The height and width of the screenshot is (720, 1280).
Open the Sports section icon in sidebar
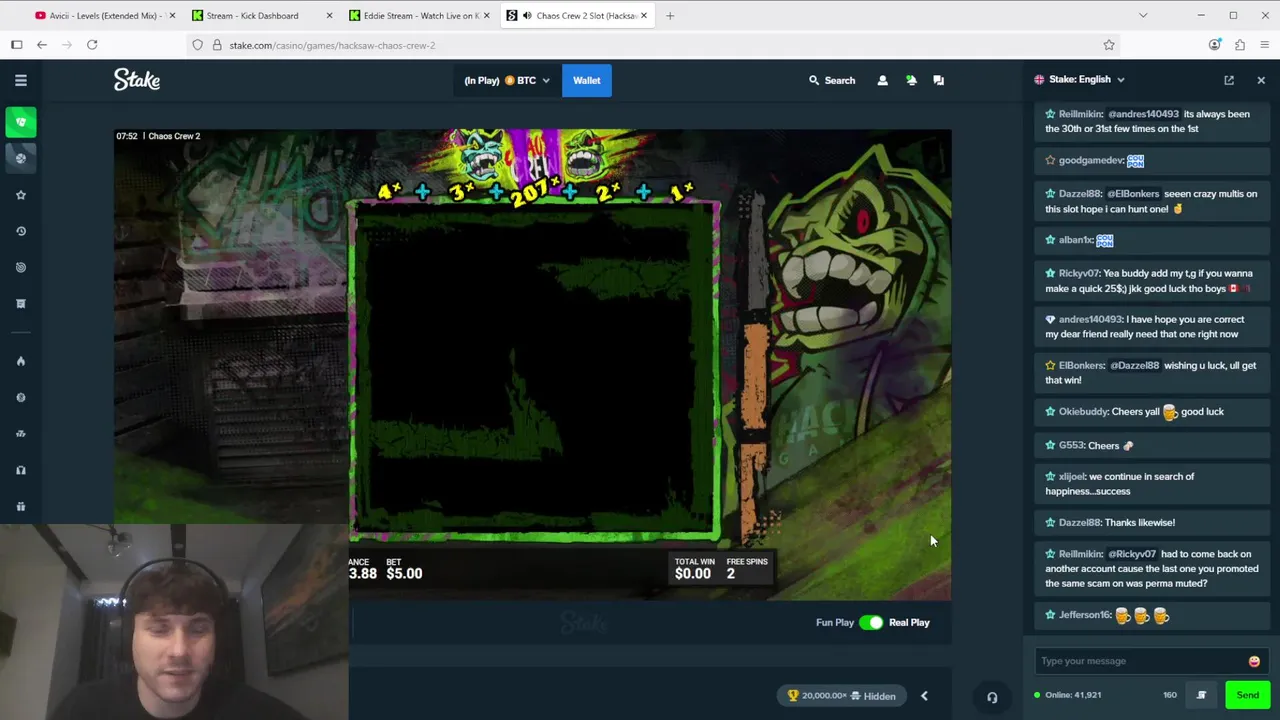21,158
